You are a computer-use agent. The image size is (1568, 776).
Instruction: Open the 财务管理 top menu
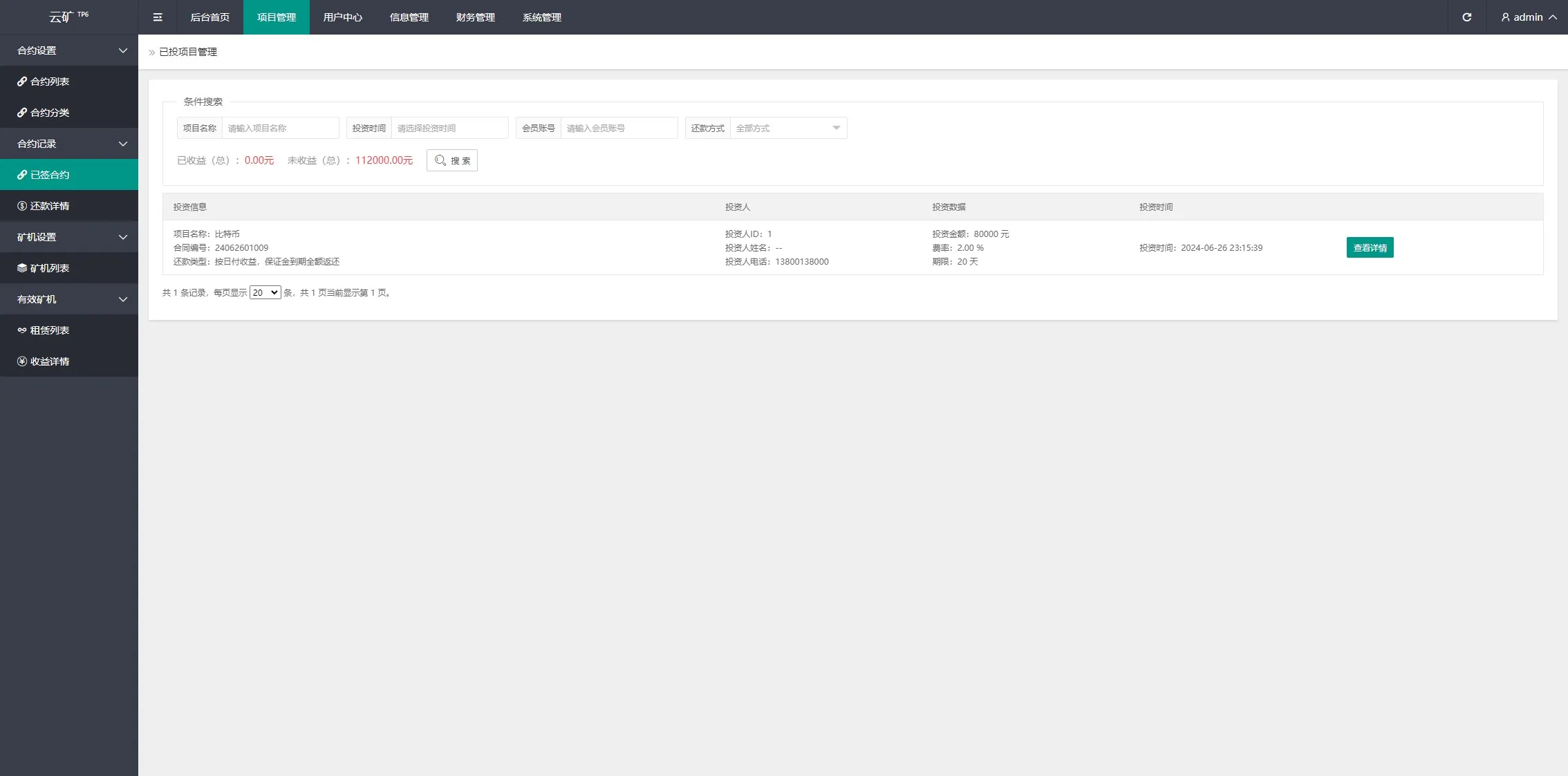475,17
